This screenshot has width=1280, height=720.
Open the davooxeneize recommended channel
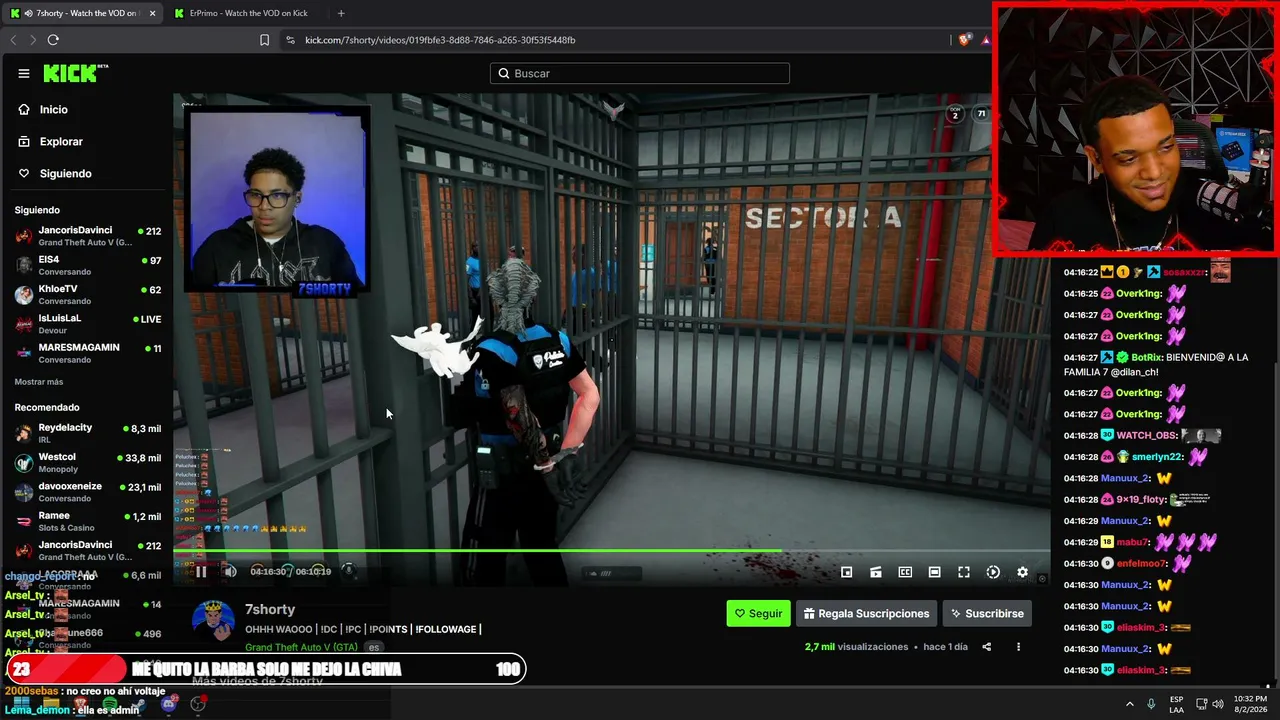86,492
